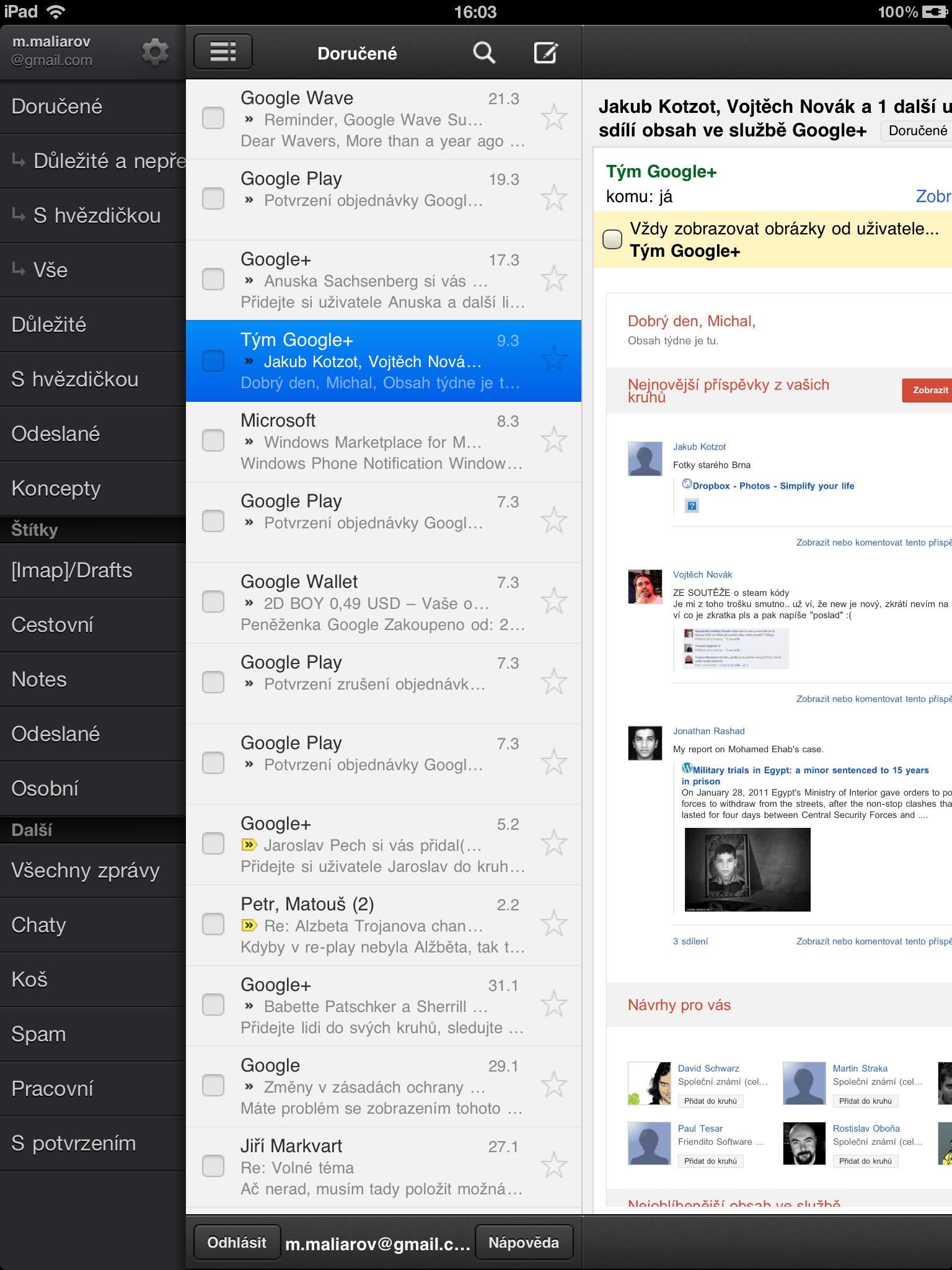Star the Microsoft message
Viewport: 952px width, 1270px height.
pyautogui.click(x=554, y=440)
